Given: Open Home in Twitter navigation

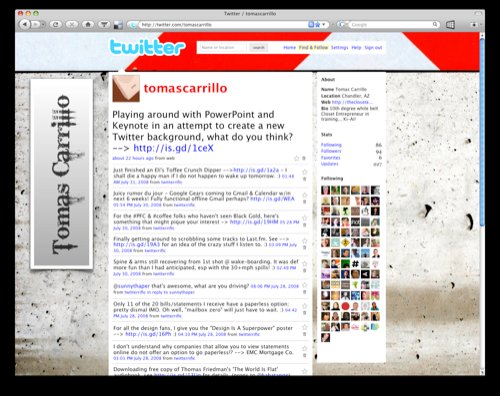Looking at the screenshot, I should [x=289, y=48].
